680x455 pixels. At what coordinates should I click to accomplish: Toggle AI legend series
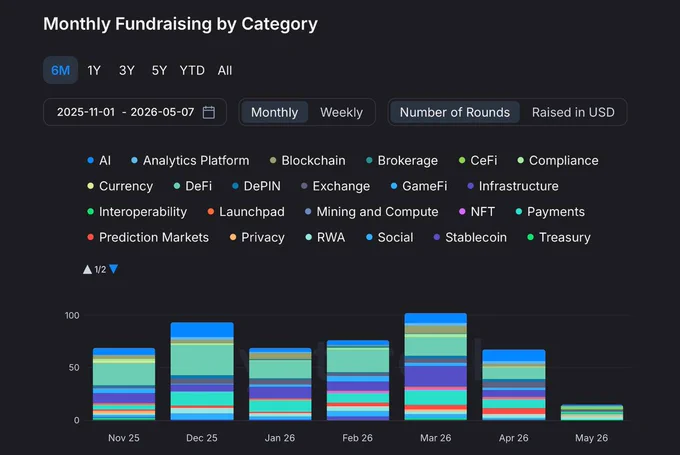click(99, 160)
